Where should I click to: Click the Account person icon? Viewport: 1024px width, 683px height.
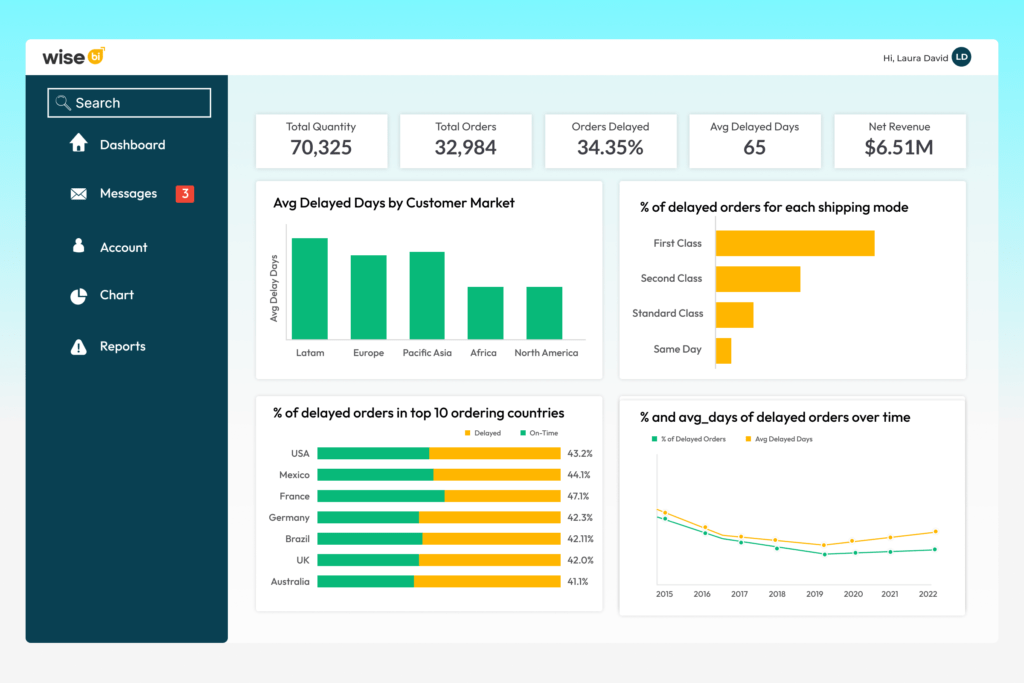(x=78, y=246)
